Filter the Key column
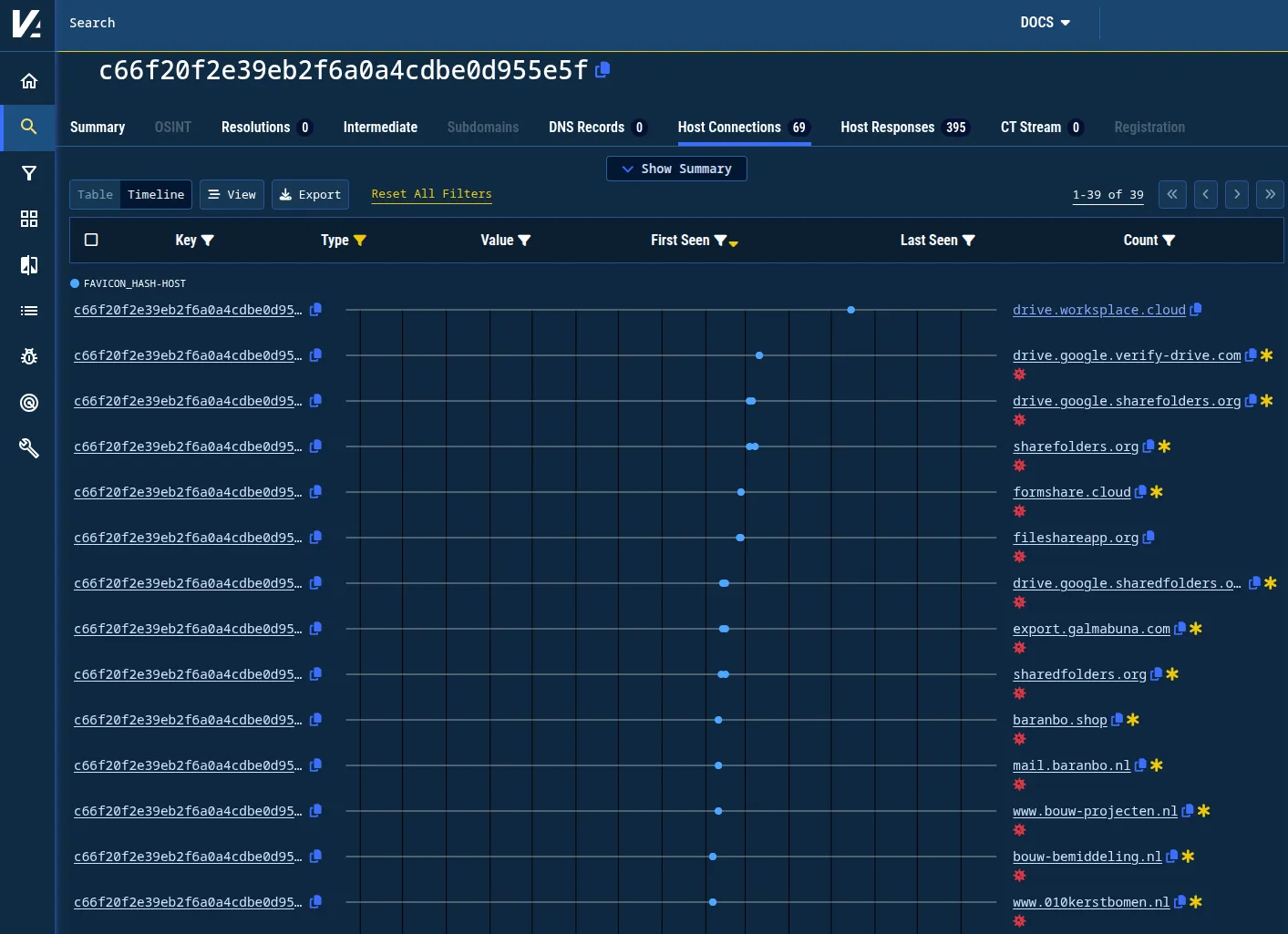The height and width of the screenshot is (934, 1288). pyautogui.click(x=208, y=241)
